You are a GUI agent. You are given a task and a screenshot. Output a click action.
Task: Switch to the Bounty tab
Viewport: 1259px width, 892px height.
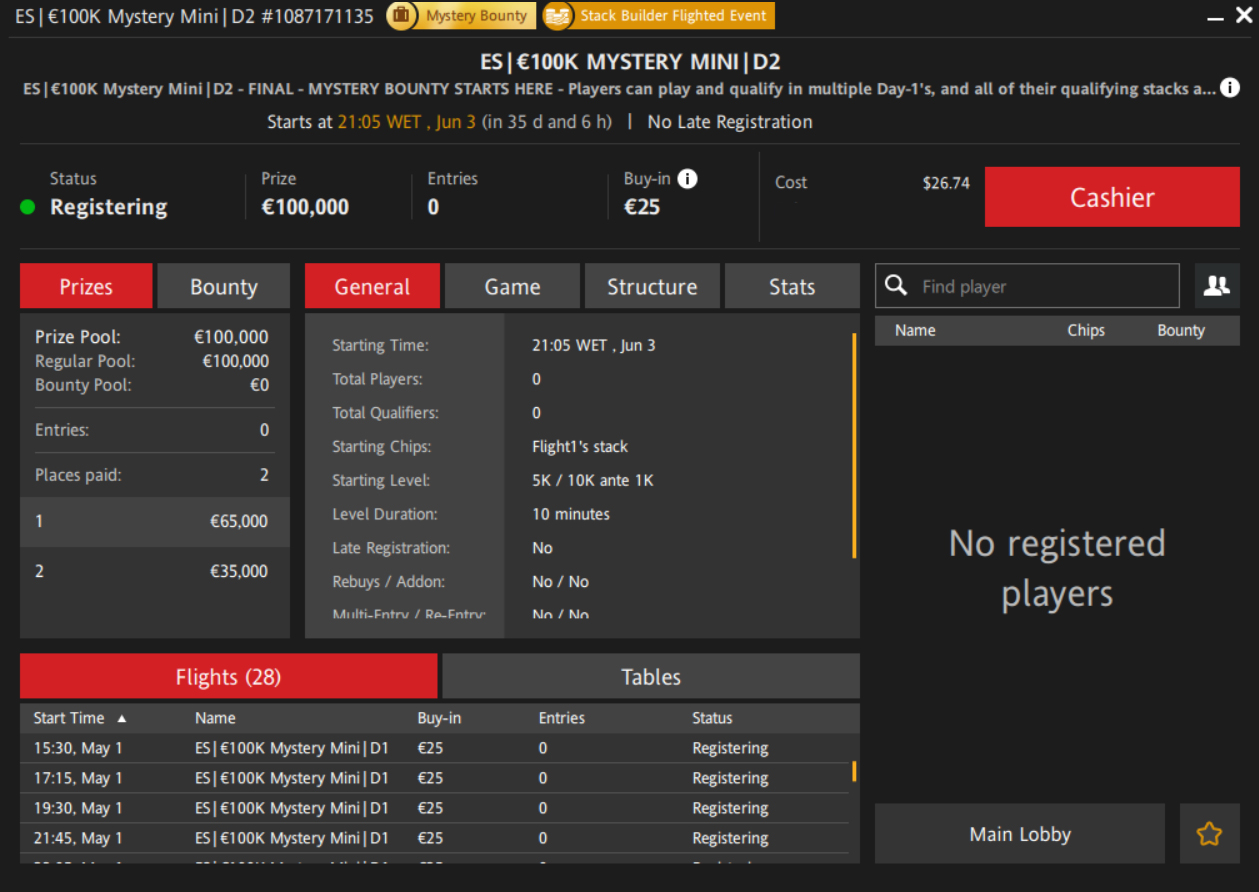(x=223, y=287)
